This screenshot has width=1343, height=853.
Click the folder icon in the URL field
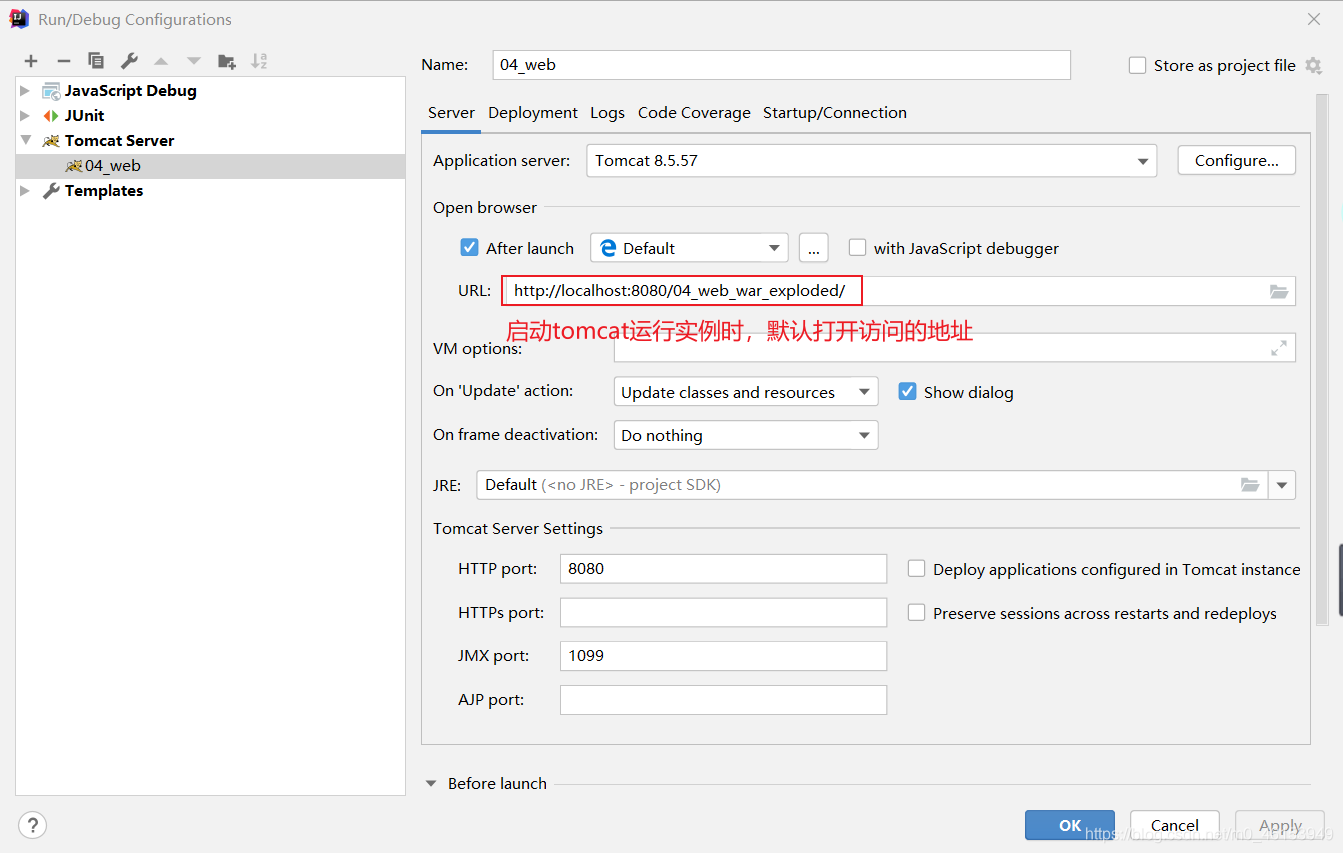pyautogui.click(x=1279, y=291)
